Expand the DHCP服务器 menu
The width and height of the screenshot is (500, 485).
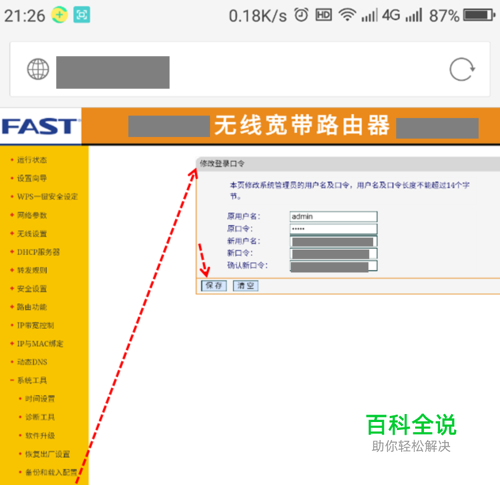38,252
